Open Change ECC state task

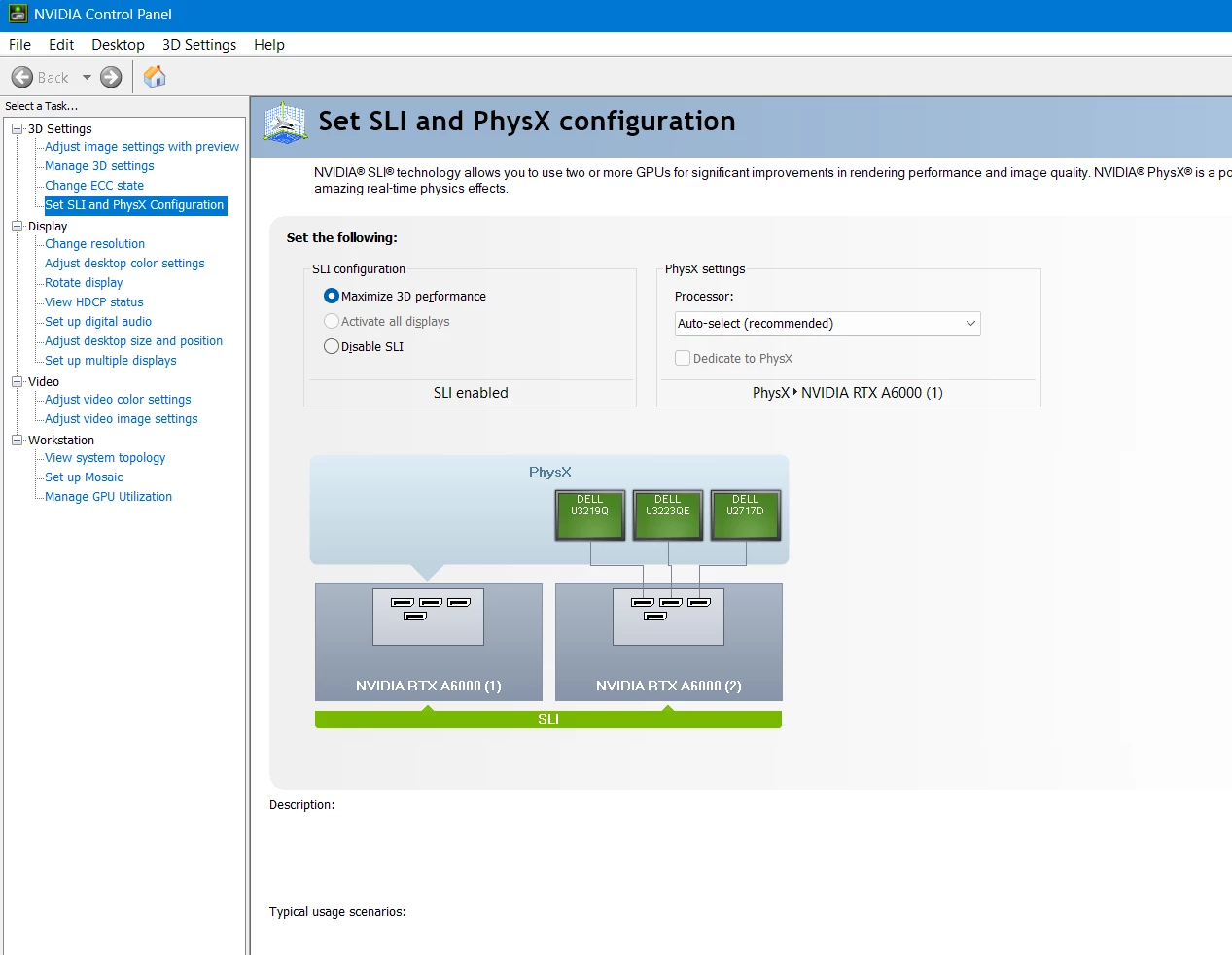coord(94,186)
